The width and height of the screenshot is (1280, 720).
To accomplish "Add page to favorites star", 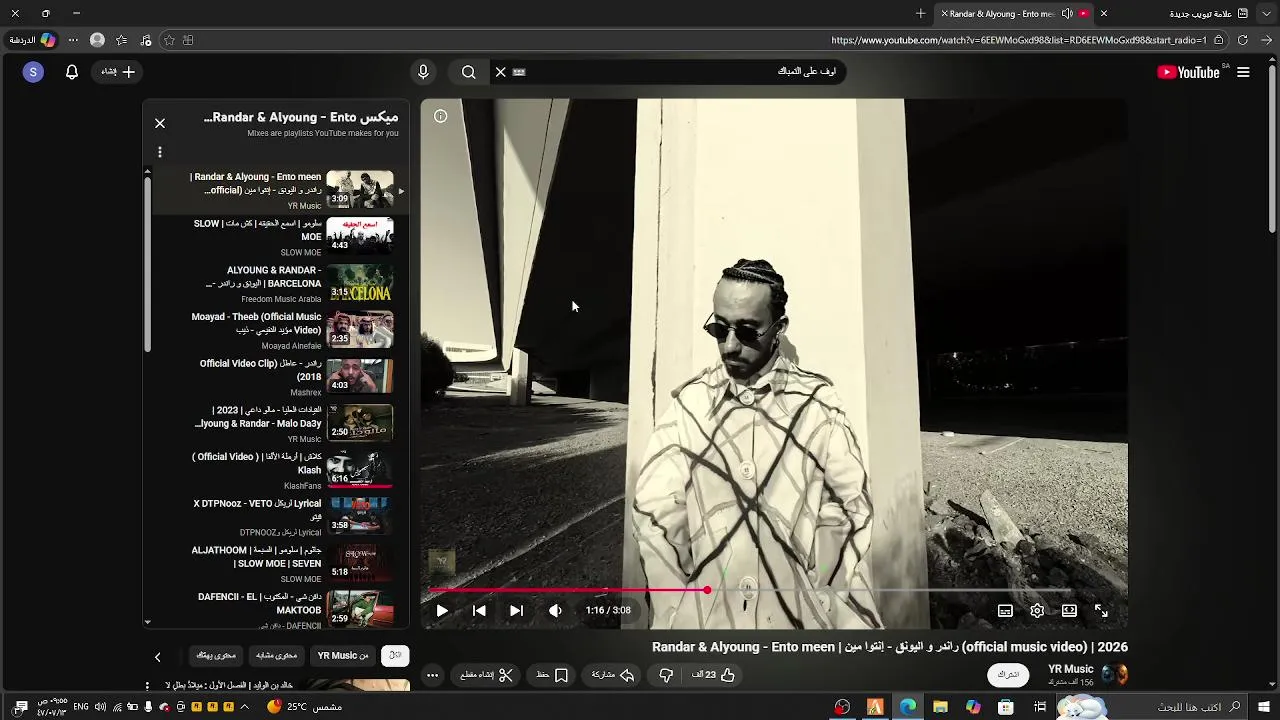I will click(169, 40).
